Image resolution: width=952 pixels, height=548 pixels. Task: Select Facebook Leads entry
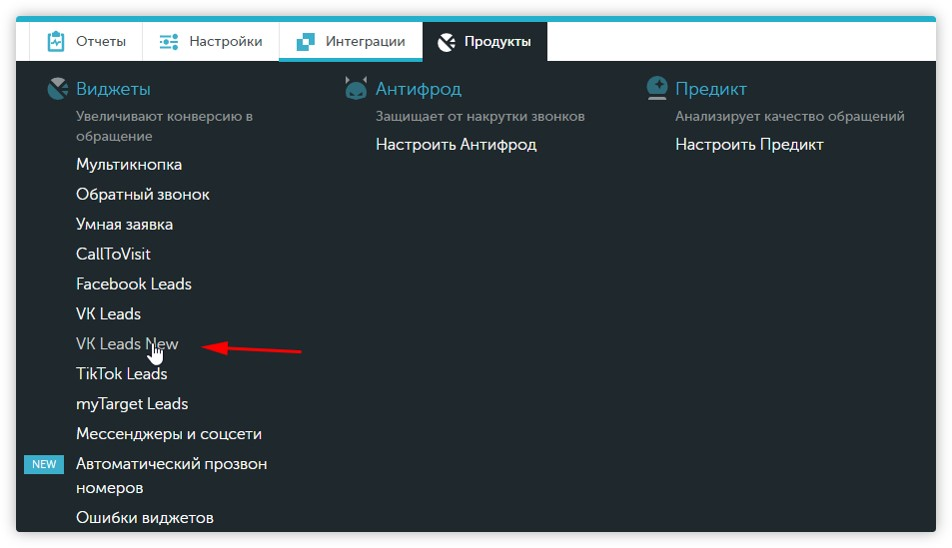point(134,283)
